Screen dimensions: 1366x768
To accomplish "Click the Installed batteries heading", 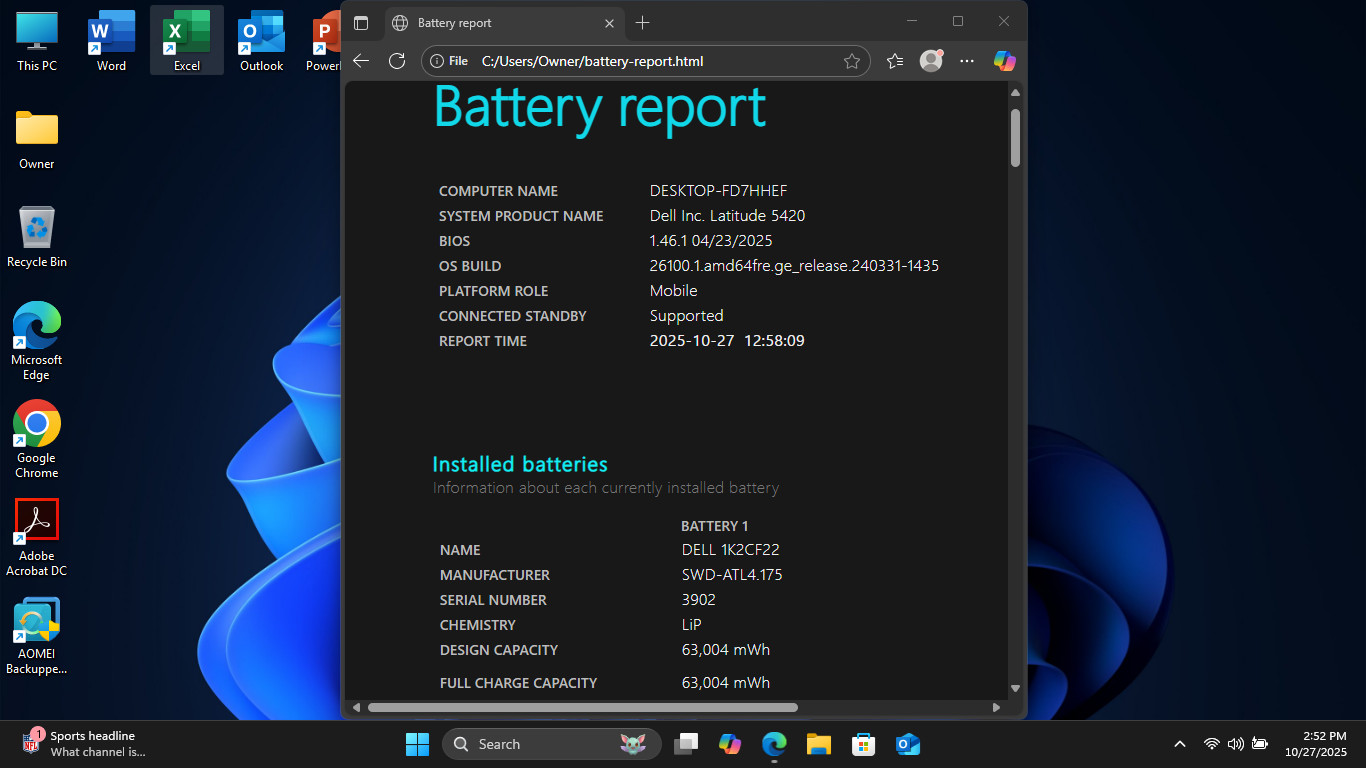I will (x=520, y=464).
